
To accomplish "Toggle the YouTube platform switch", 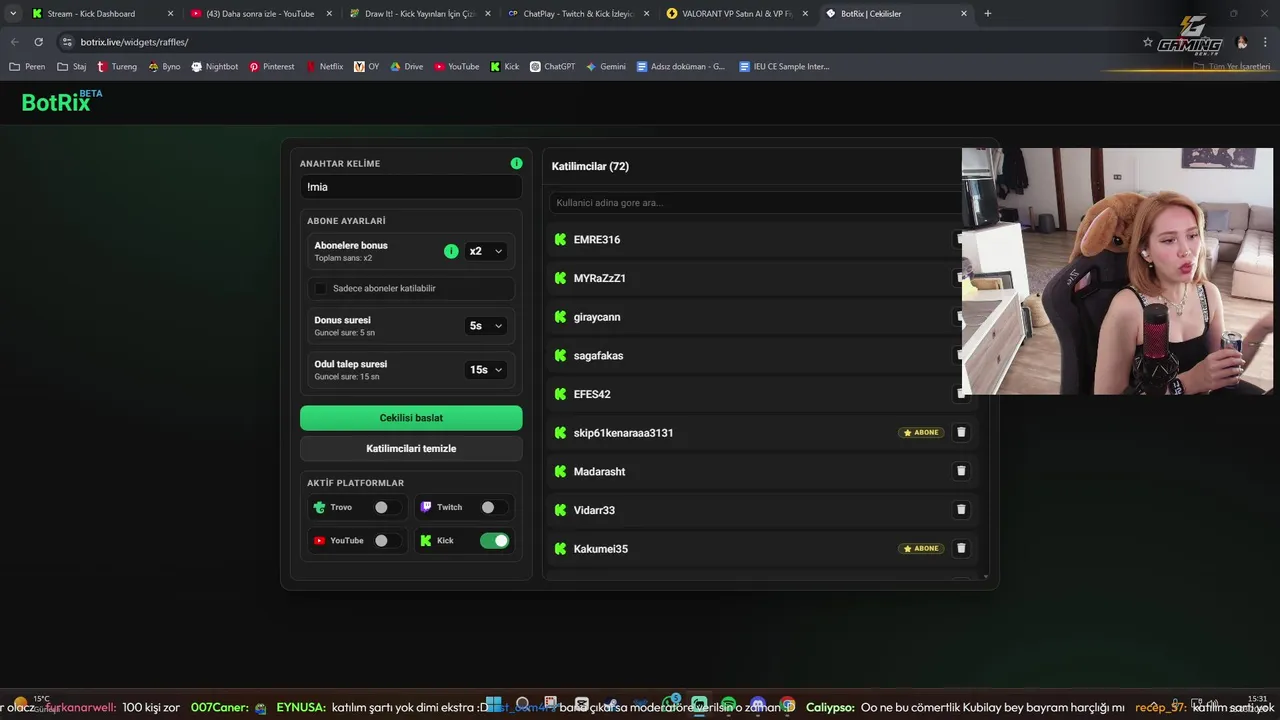I will (385, 541).
